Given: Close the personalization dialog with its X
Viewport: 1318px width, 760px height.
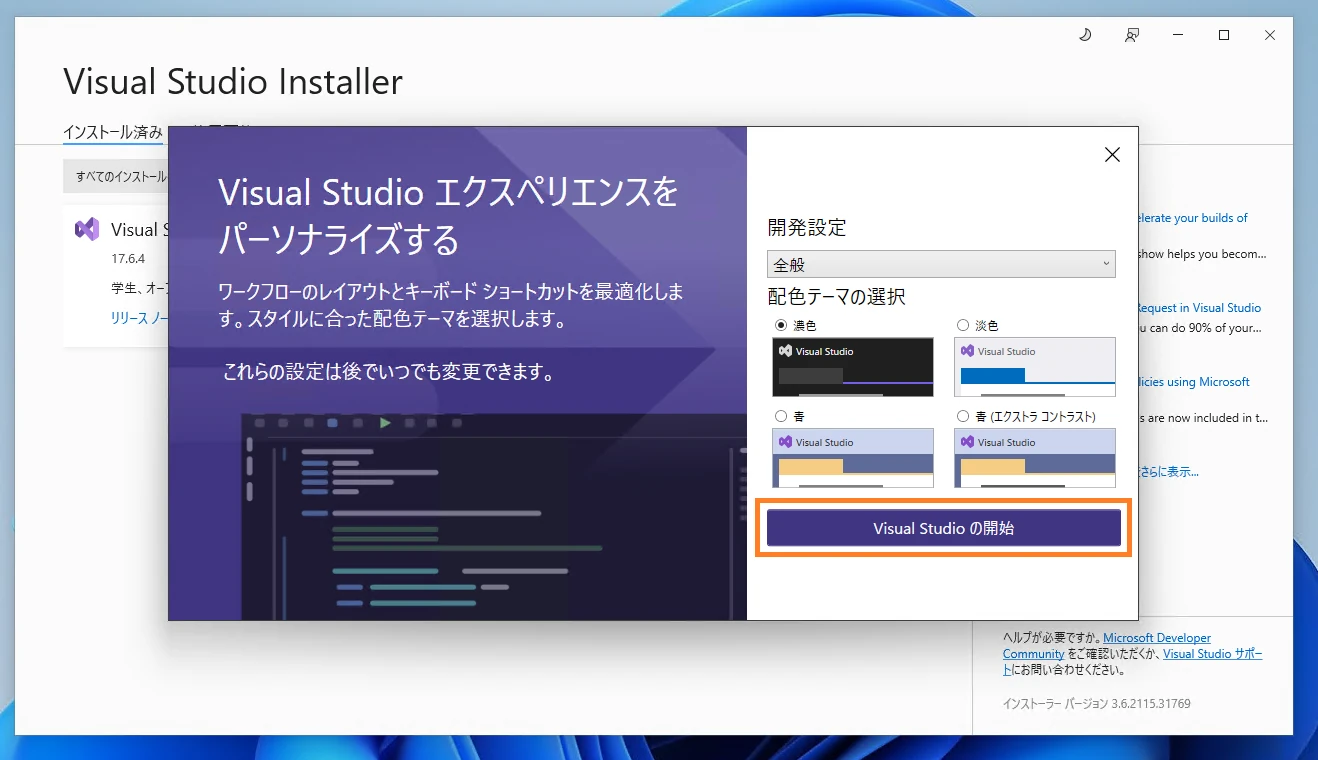Looking at the screenshot, I should pos(1112,154).
